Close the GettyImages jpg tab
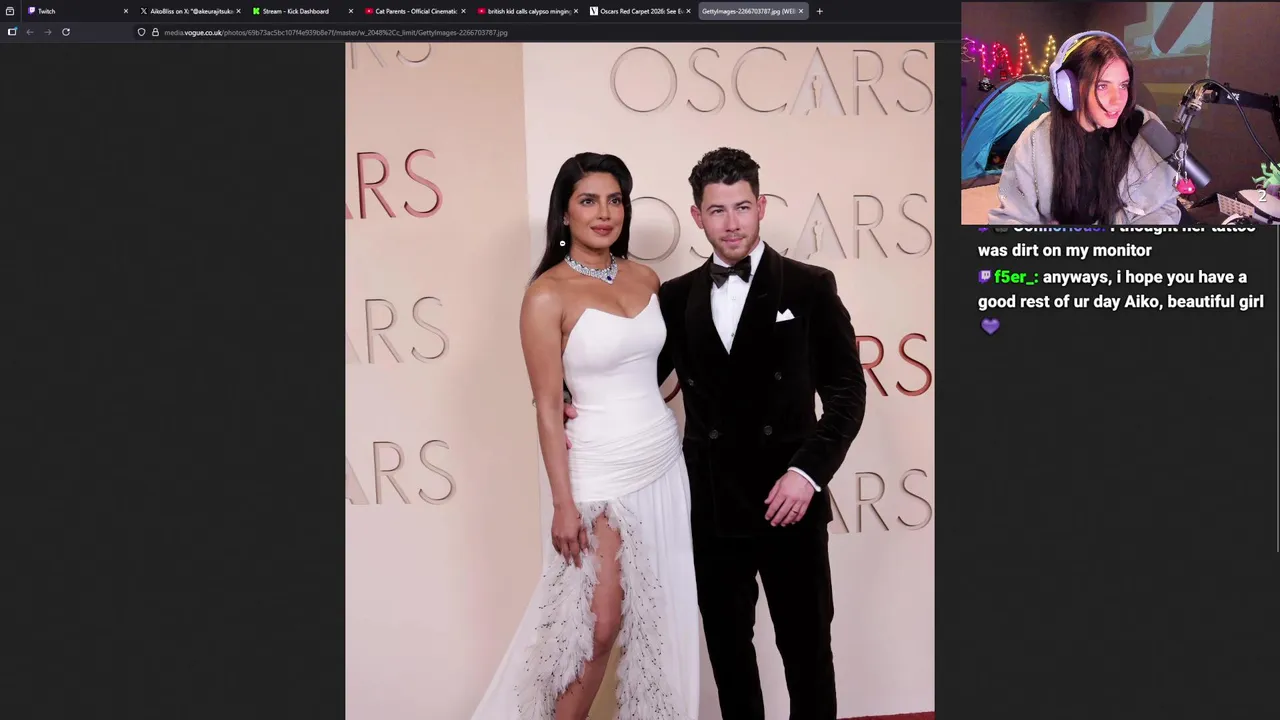 click(801, 11)
